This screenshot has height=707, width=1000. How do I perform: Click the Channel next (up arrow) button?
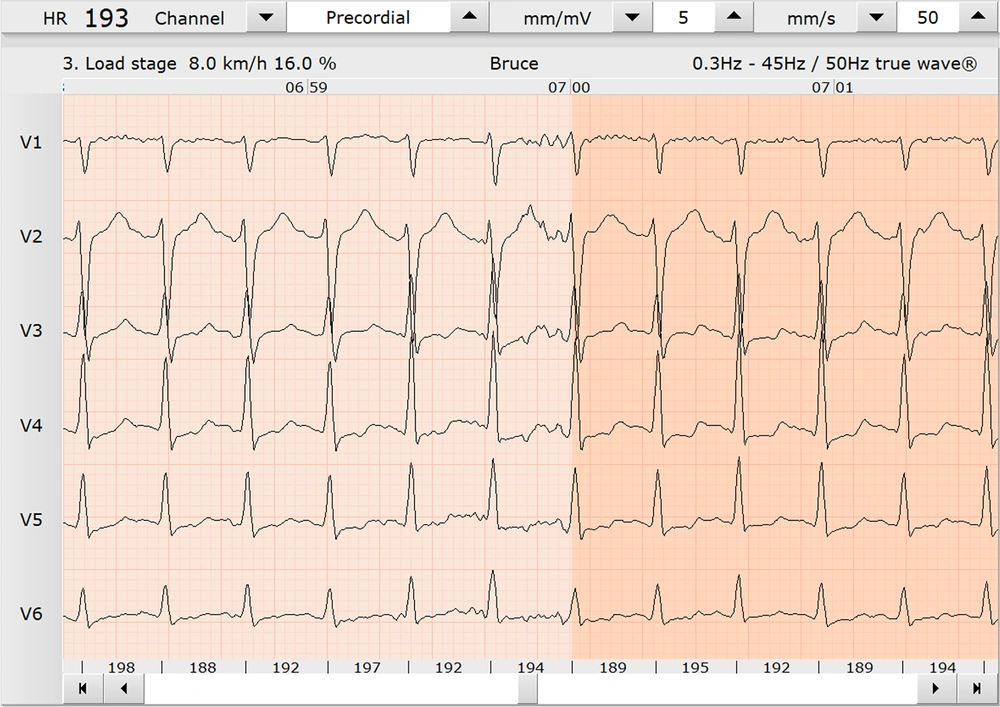[x=469, y=19]
